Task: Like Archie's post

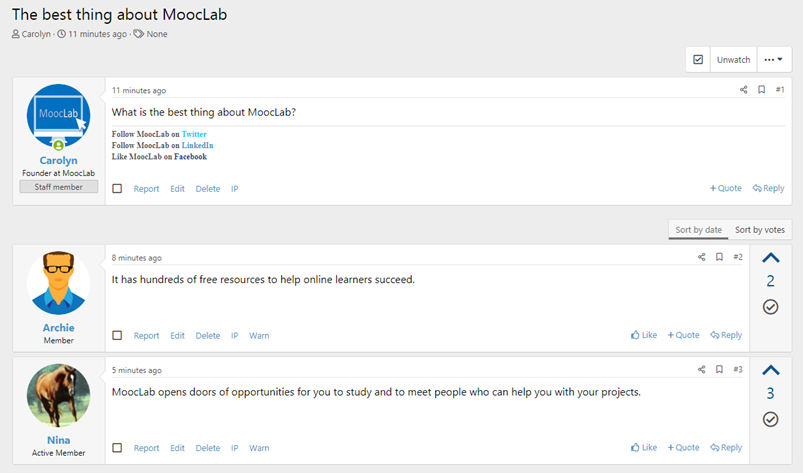Action: click(x=644, y=335)
